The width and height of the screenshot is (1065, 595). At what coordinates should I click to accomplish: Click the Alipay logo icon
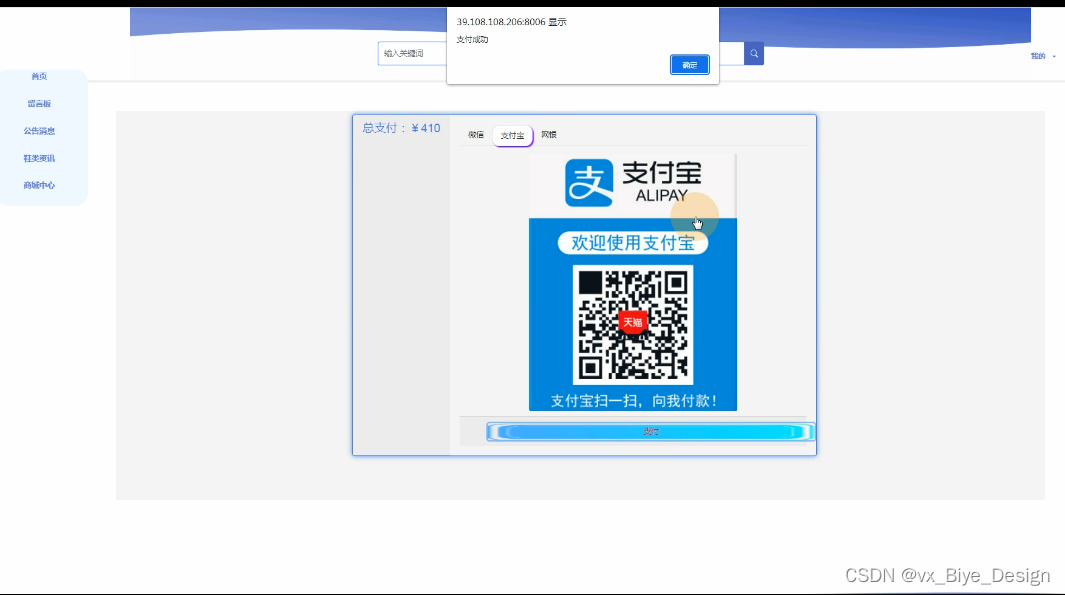(x=589, y=183)
